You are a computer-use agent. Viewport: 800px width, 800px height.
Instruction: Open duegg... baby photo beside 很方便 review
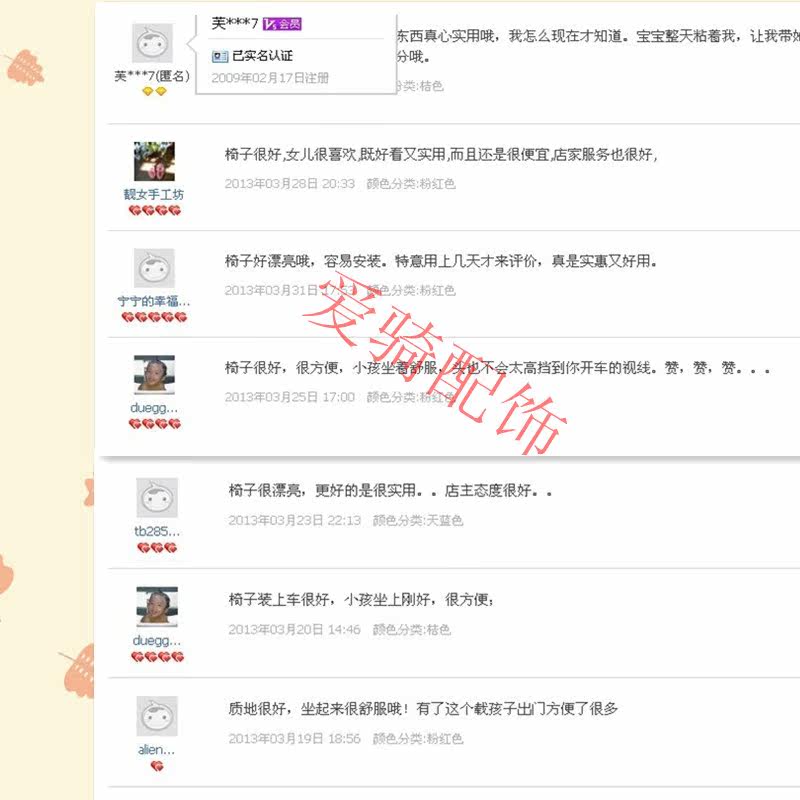[x=154, y=374]
